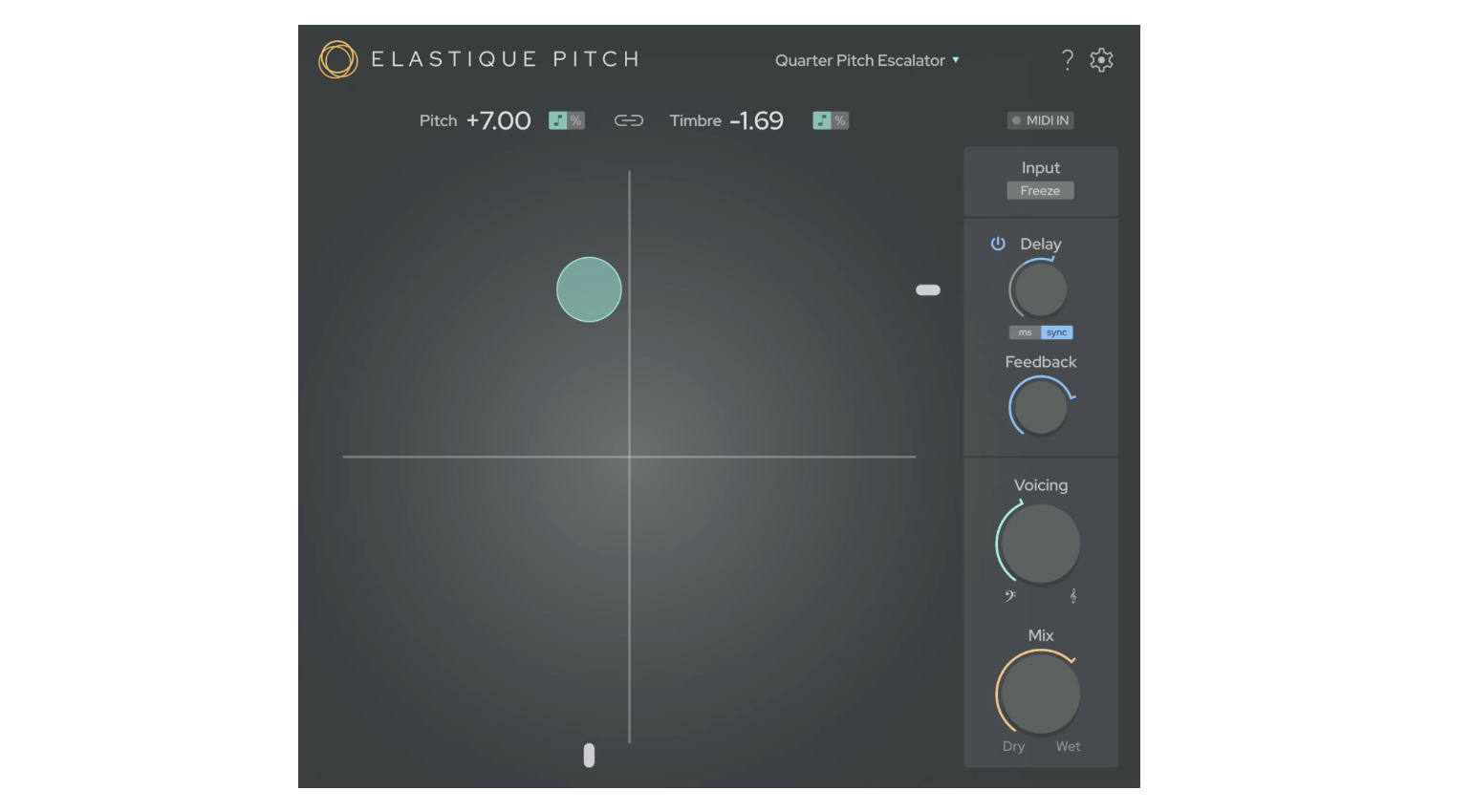The width and height of the screenshot is (1472, 812).
Task: Switch delay mode to sync
Action: (1057, 332)
